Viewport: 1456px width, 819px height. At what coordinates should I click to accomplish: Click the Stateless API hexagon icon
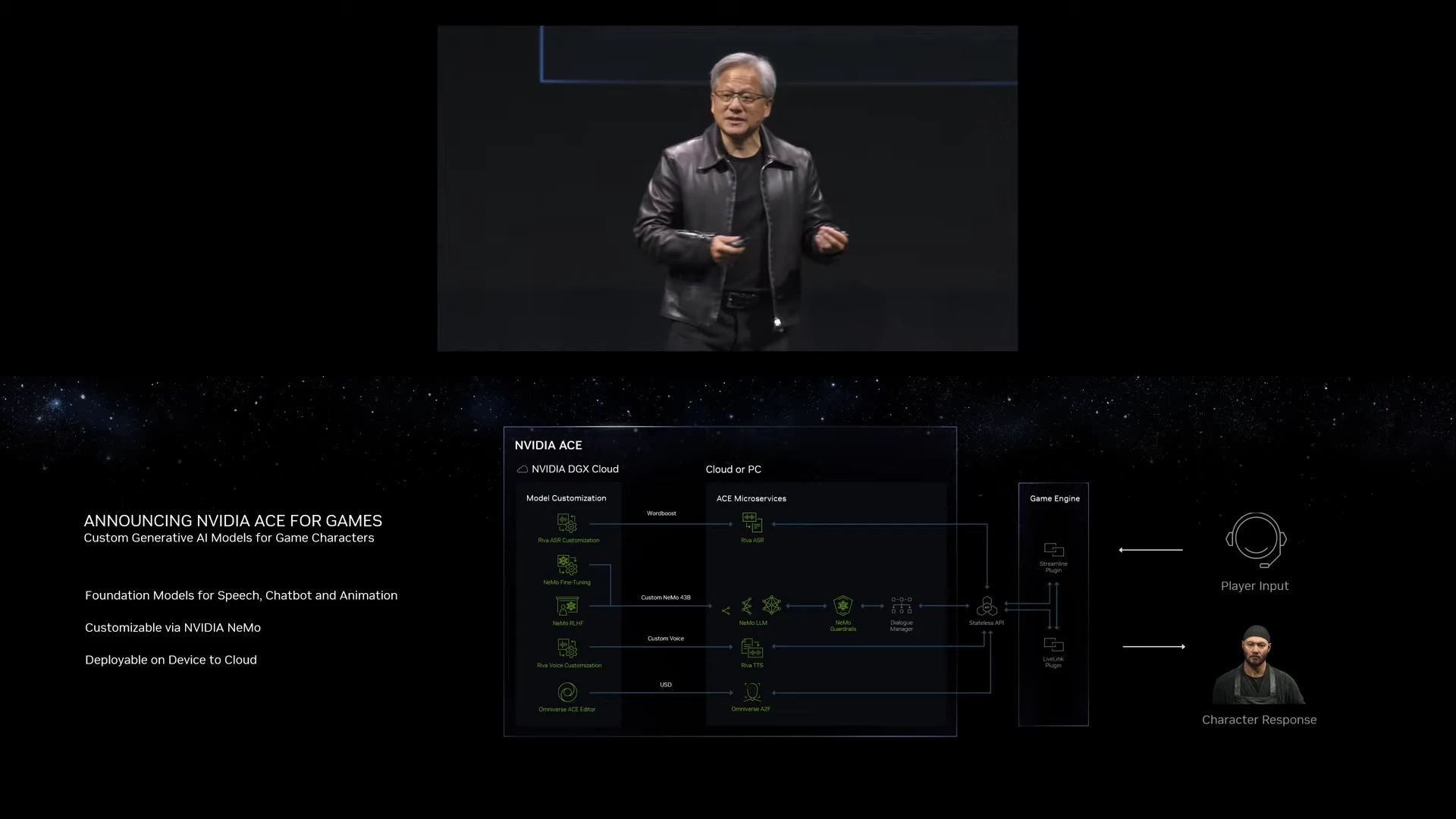click(987, 606)
